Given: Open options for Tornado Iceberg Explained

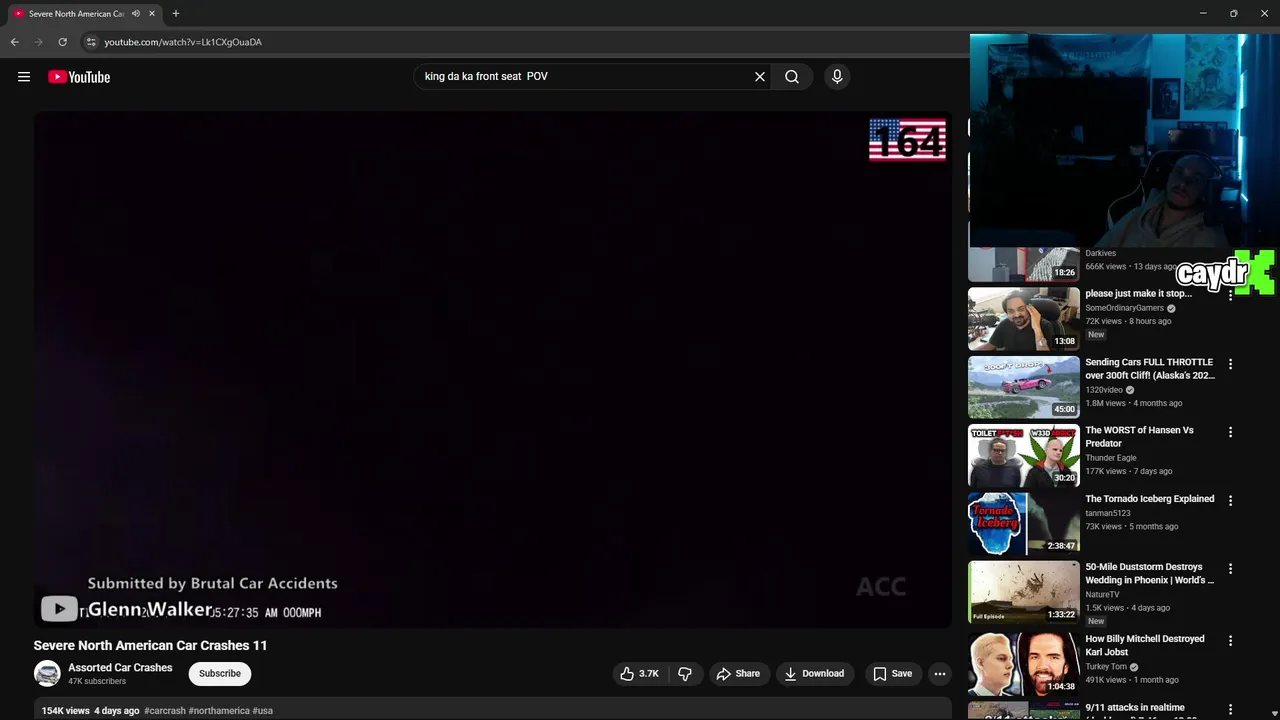Looking at the screenshot, I should [x=1231, y=500].
